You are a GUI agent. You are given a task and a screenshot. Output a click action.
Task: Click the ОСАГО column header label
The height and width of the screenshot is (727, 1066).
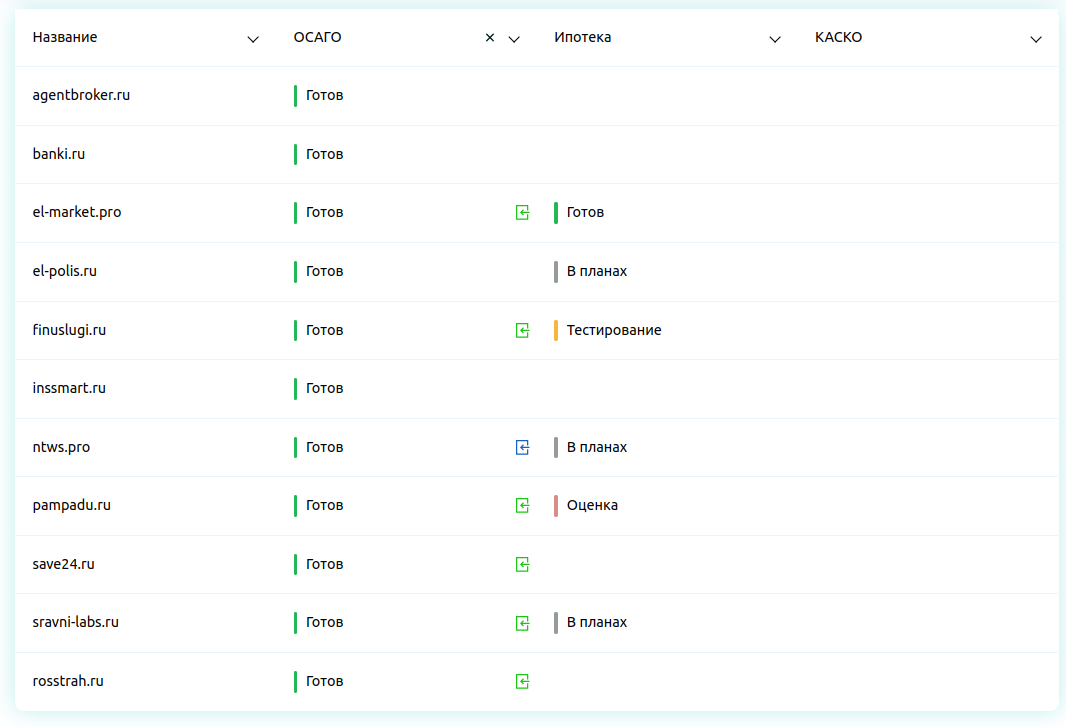[x=317, y=37]
